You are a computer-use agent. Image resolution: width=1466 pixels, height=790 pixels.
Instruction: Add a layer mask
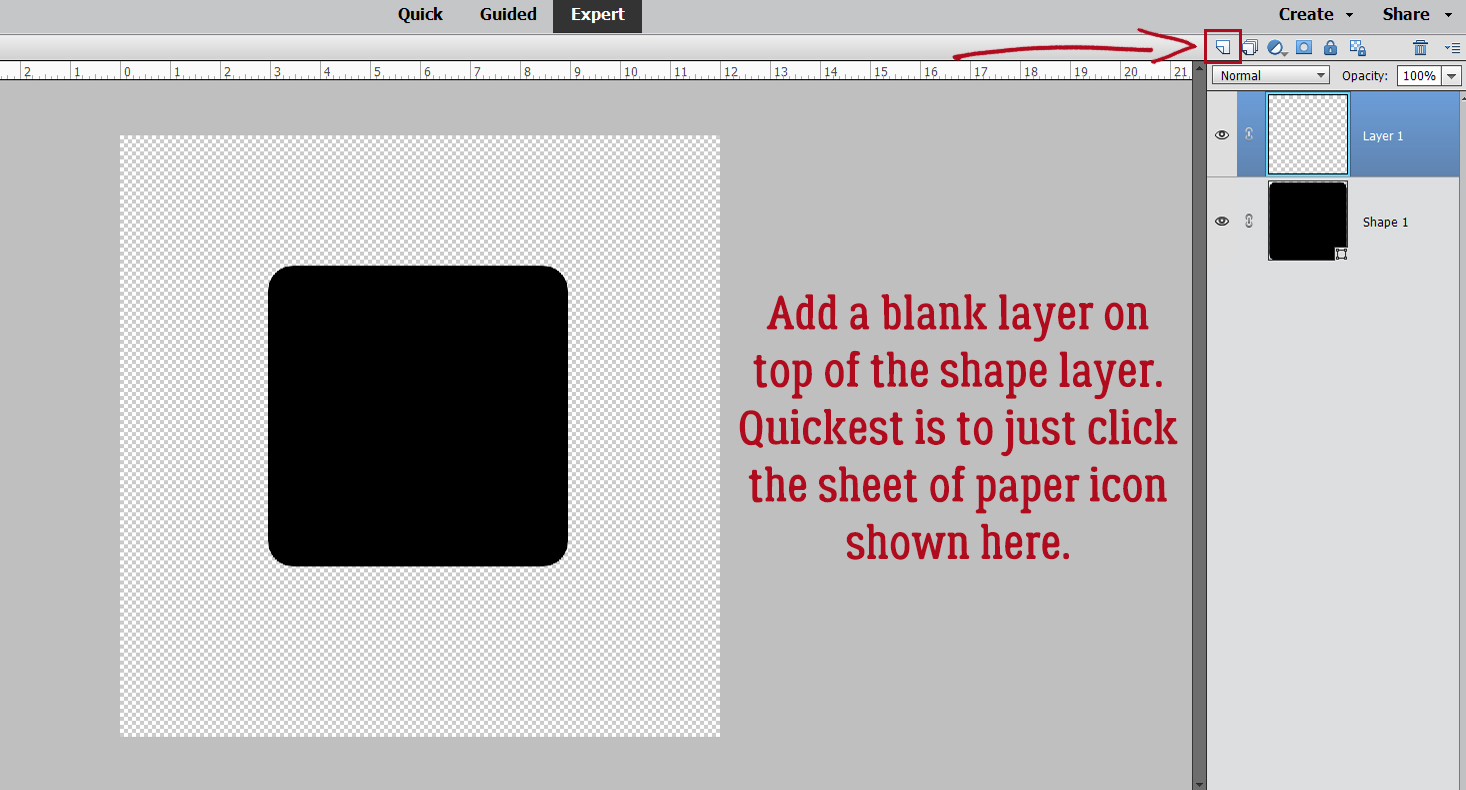1304,47
